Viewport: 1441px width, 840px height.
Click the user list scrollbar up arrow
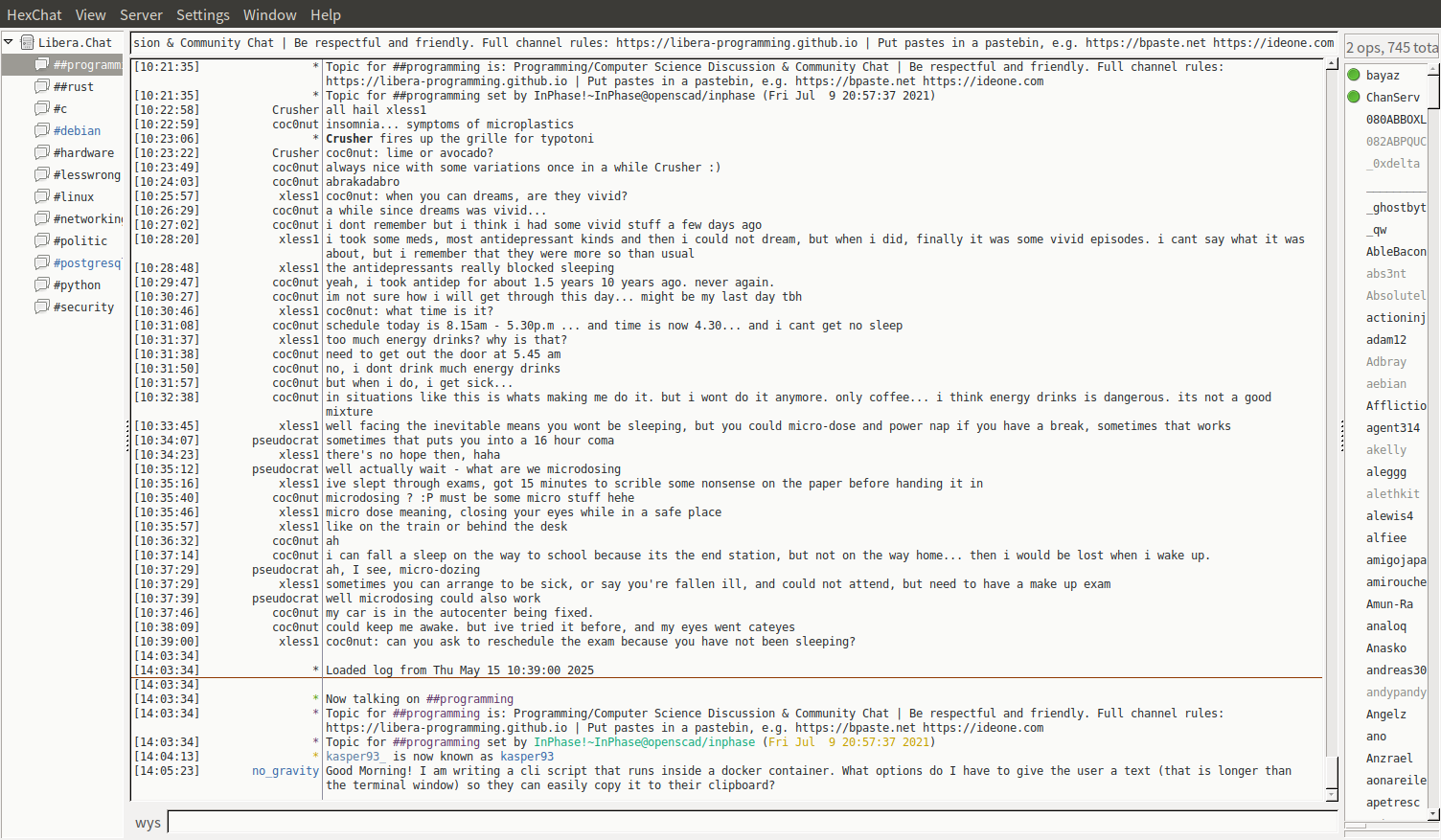click(1434, 67)
